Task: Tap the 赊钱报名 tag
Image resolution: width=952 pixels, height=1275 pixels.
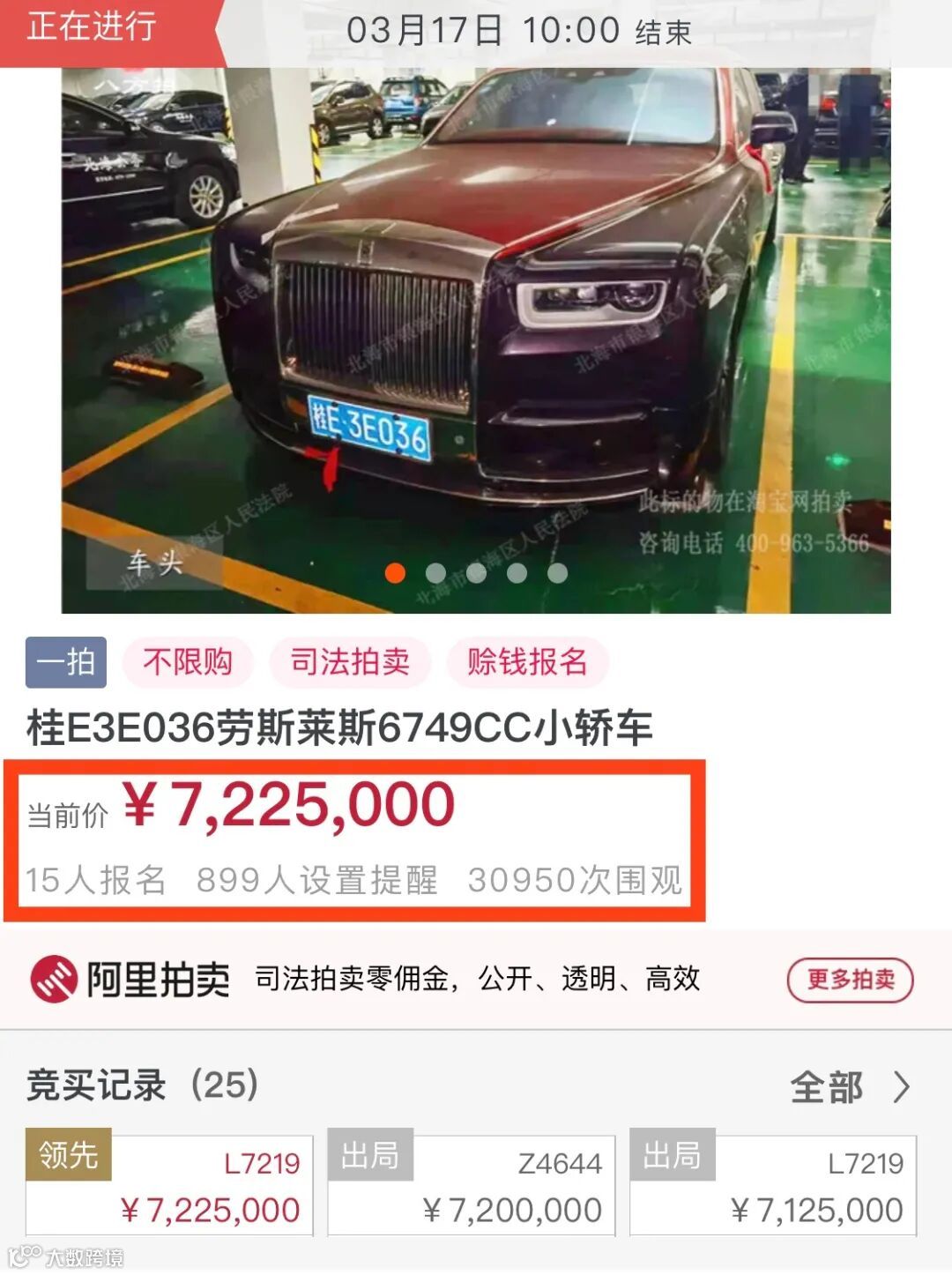Action: click(527, 662)
